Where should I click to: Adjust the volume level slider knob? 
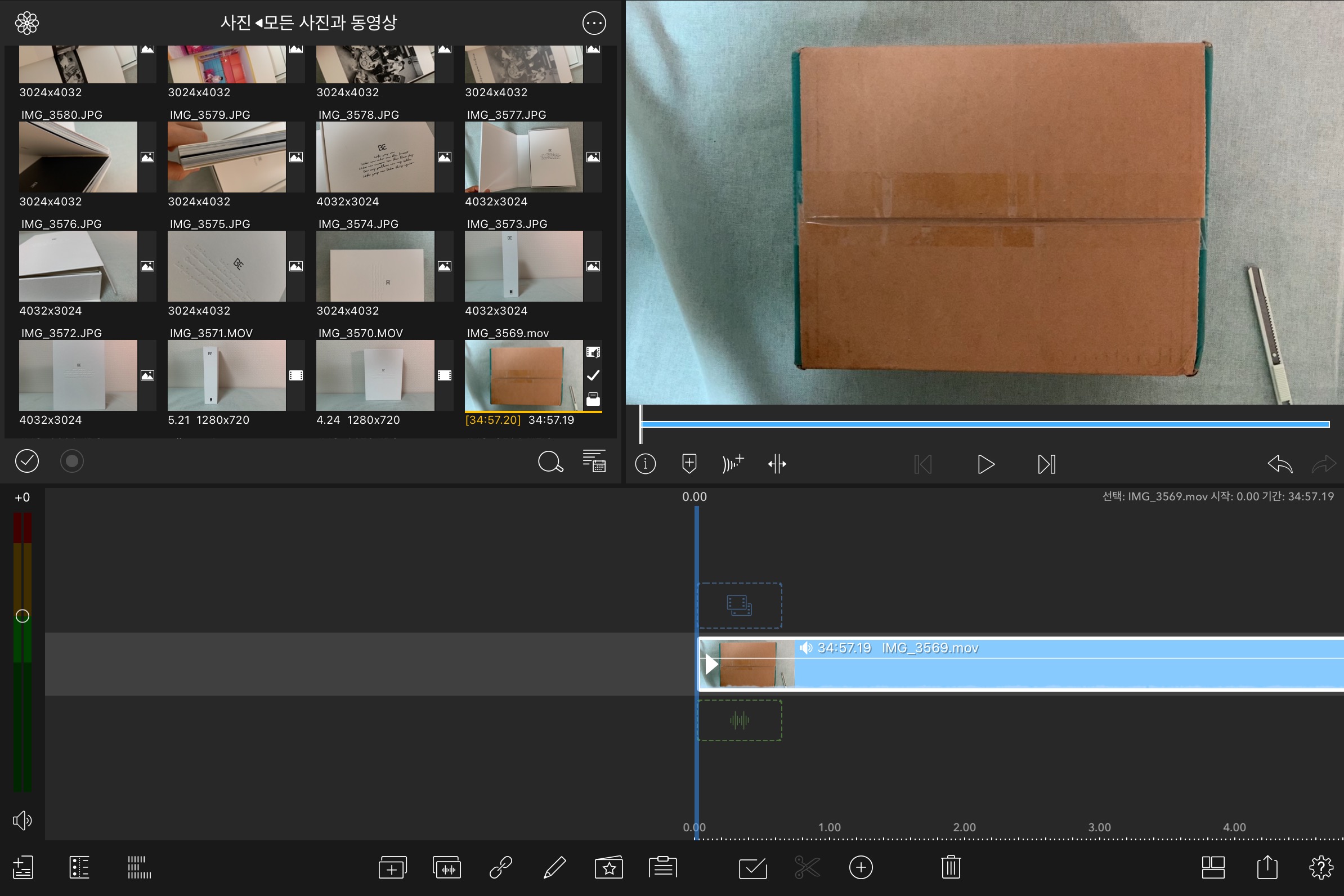pyautogui.click(x=23, y=616)
